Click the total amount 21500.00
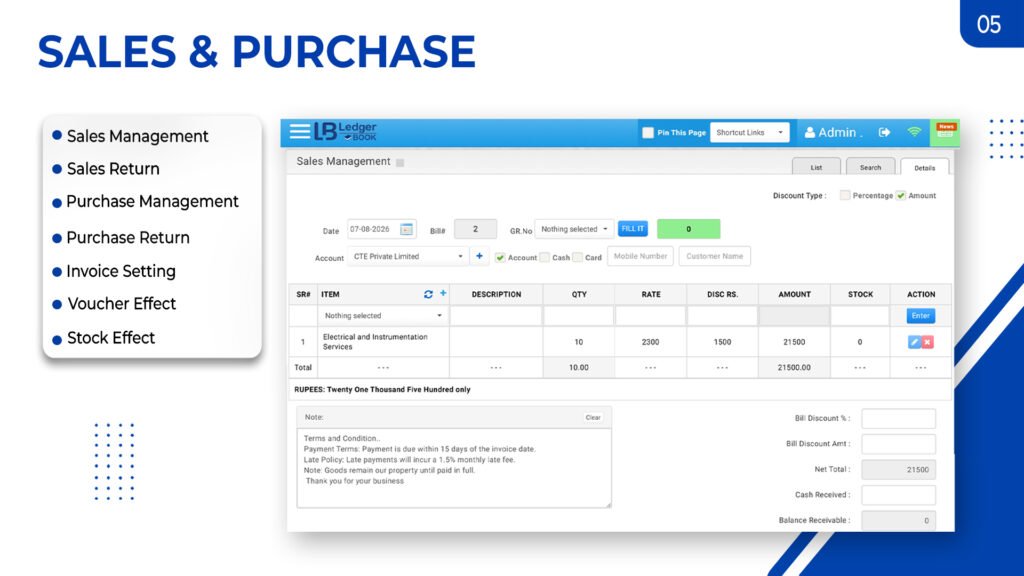 [x=794, y=368]
